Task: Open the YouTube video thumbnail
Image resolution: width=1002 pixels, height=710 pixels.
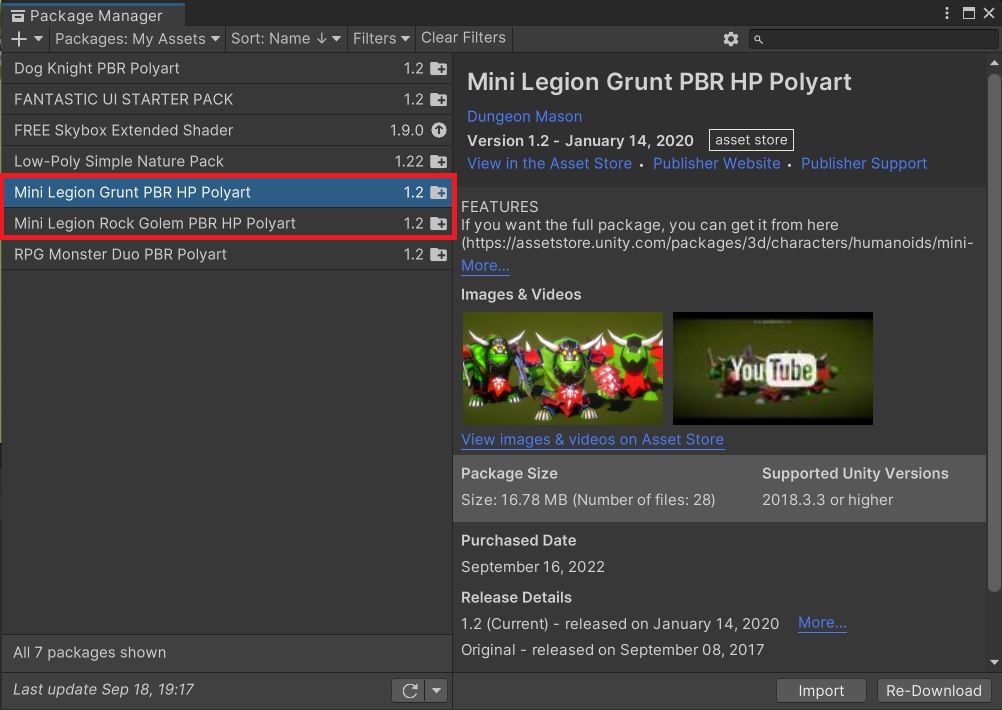Action: point(773,369)
